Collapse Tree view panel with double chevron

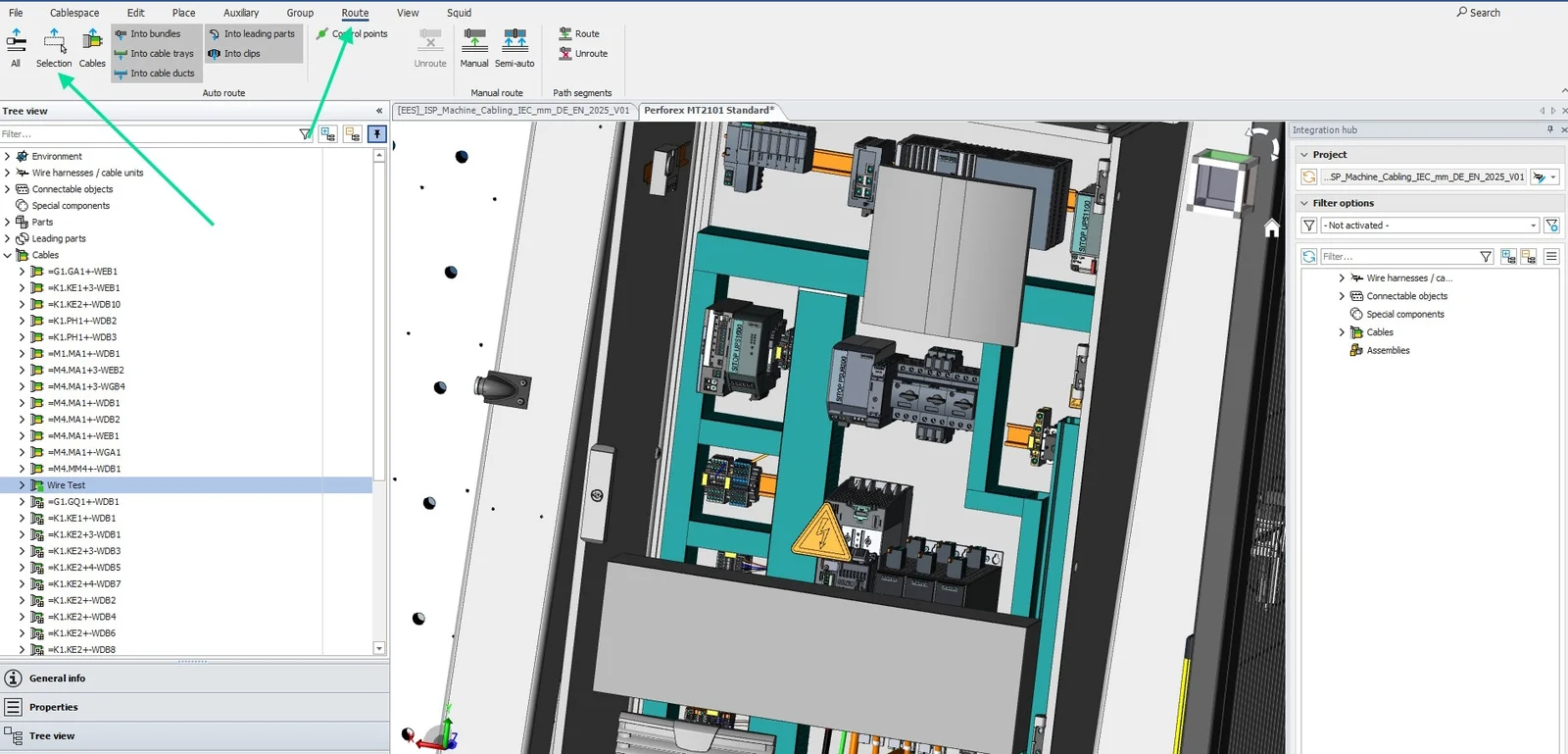click(379, 111)
